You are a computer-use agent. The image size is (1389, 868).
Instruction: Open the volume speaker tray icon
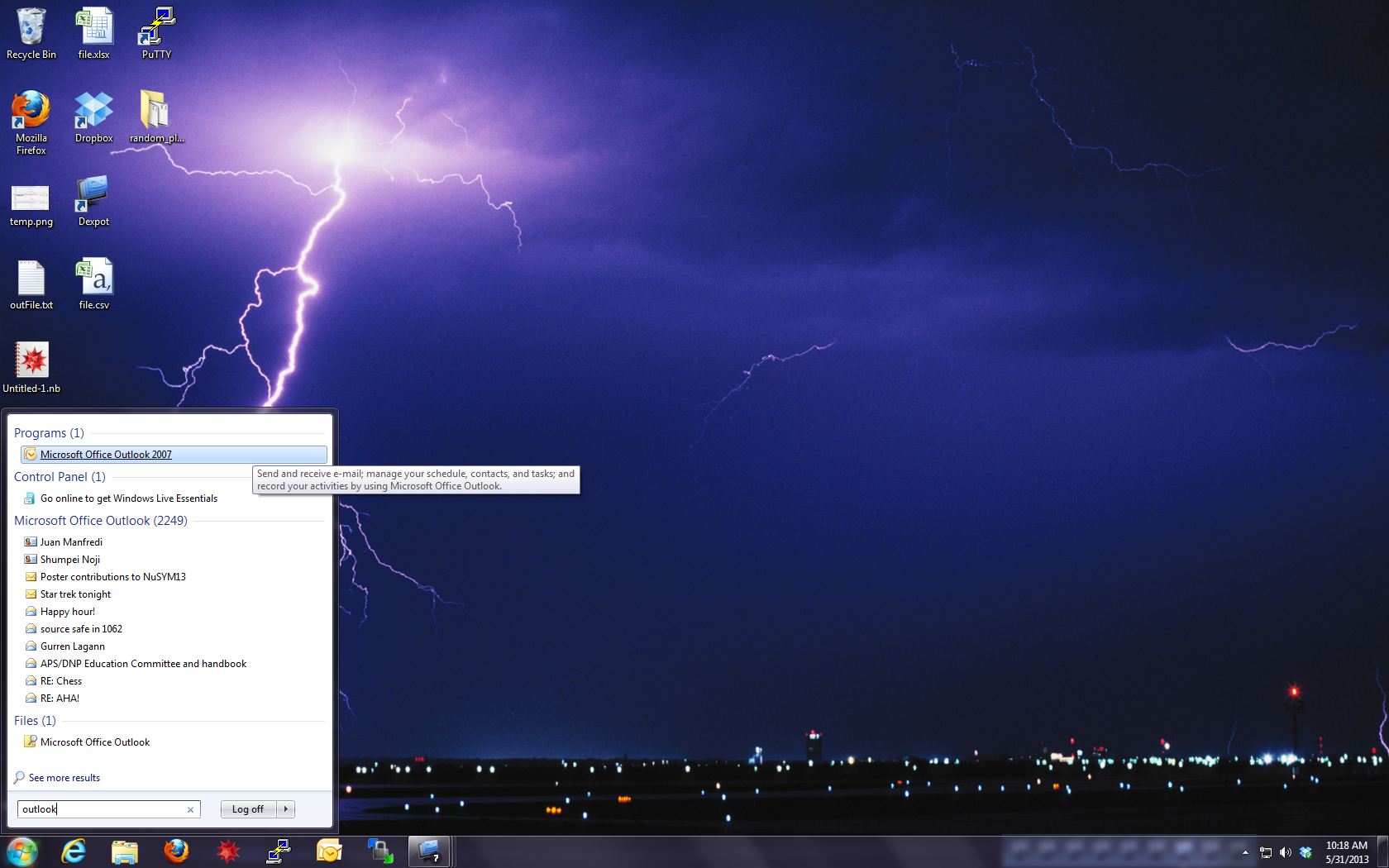coord(1285,852)
